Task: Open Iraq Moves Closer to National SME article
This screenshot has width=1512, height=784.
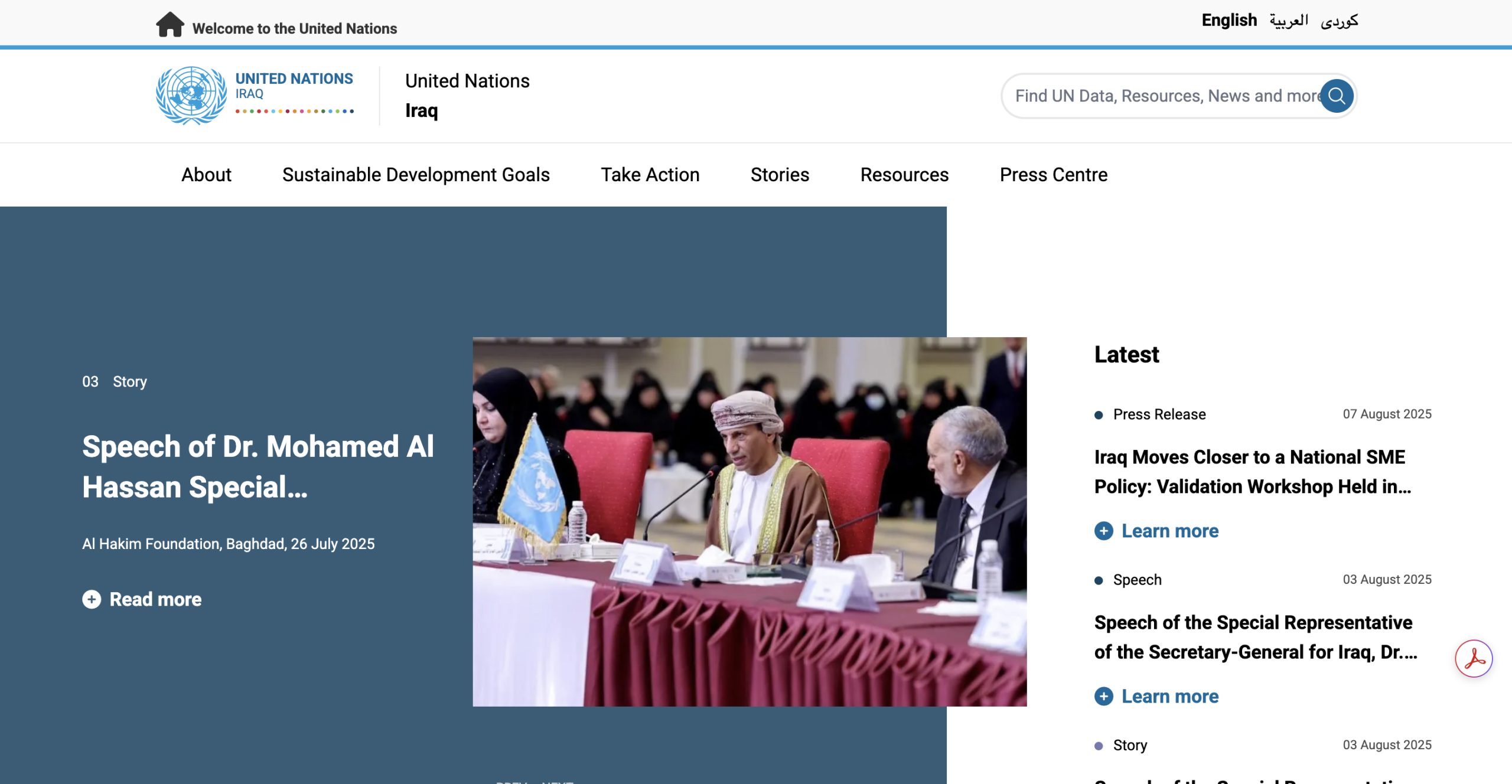Action: click(x=1252, y=472)
